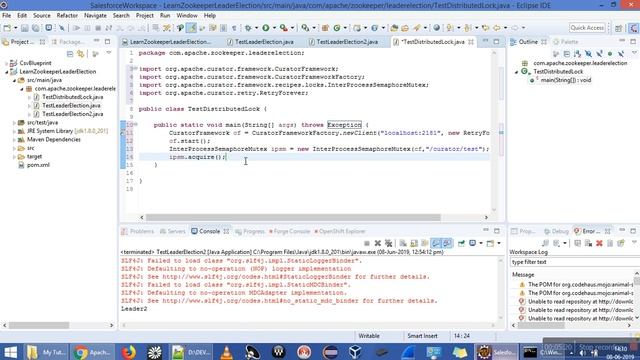Toggle Hide Fields in Outline toolbar
The width and height of the screenshot is (640, 360).
click(x=588, y=53)
